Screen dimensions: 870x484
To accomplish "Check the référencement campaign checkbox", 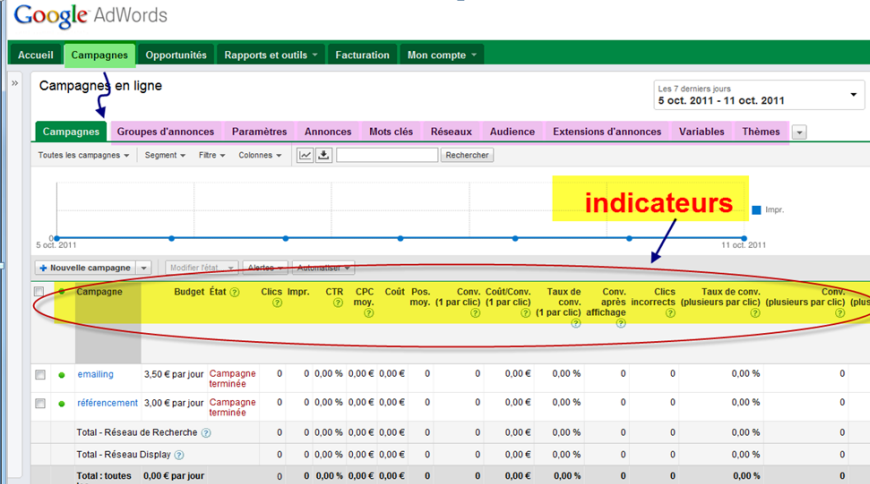I will click(40, 403).
